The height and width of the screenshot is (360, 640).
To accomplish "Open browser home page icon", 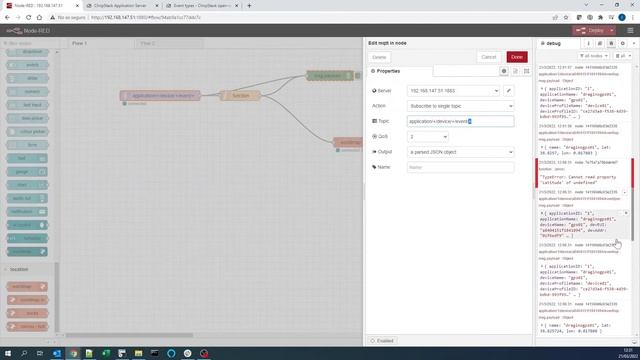I will click(x=39, y=17).
